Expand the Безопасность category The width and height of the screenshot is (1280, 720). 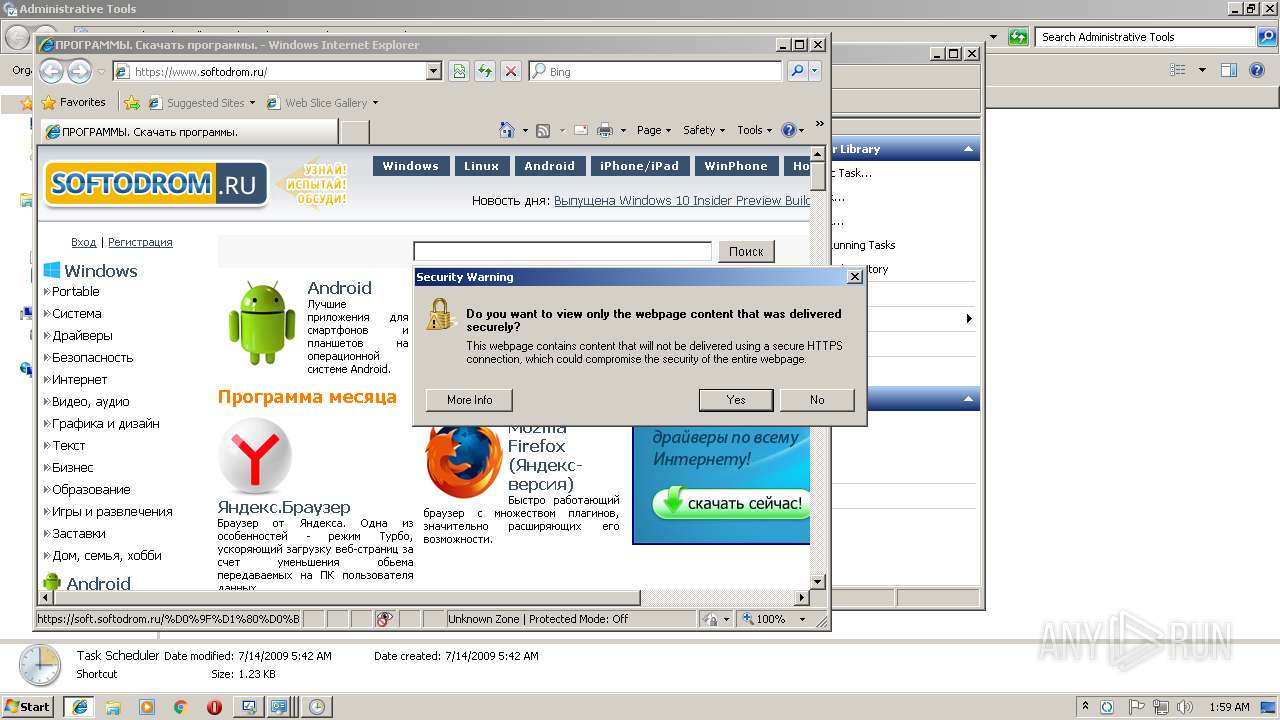(92, 357)
